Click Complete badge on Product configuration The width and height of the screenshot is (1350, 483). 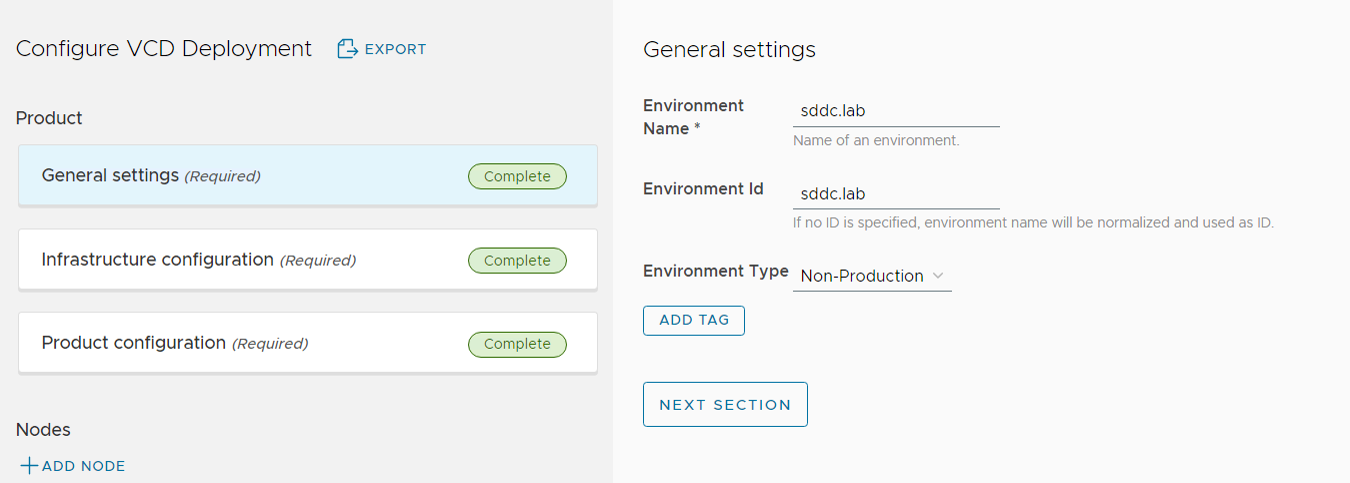pyautogui.click(x=517, y=344)
